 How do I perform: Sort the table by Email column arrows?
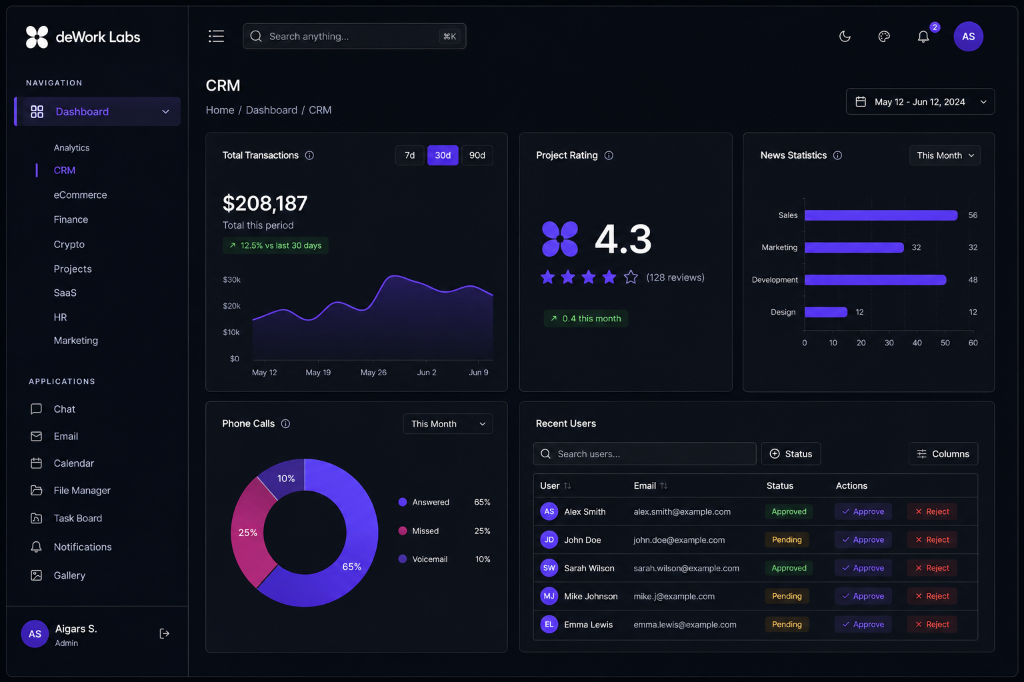click(664, 486)
